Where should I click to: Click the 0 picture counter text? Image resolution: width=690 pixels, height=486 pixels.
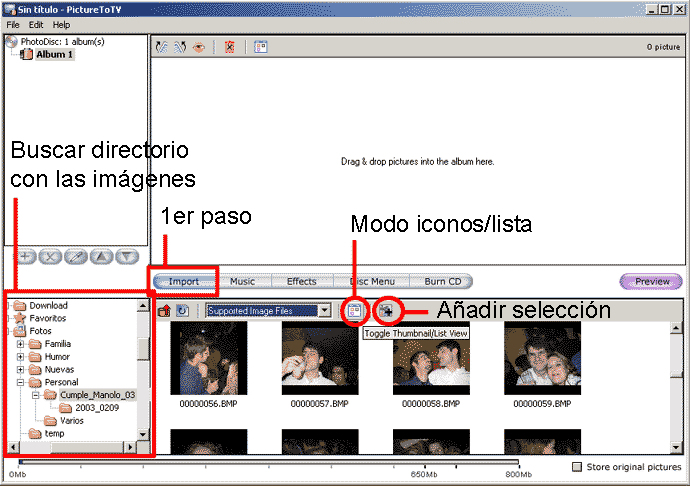[x=663, y=47]
